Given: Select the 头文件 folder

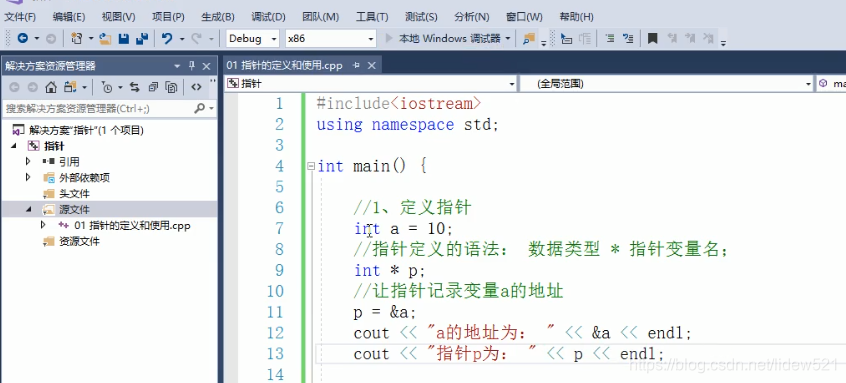Looking at the screenshot, I should click(74, 193).
